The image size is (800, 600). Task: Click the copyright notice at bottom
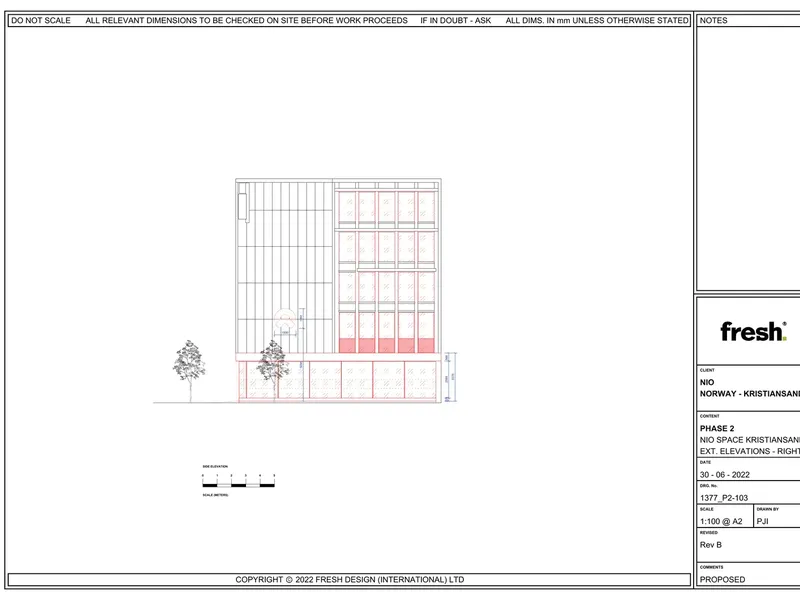349,580
